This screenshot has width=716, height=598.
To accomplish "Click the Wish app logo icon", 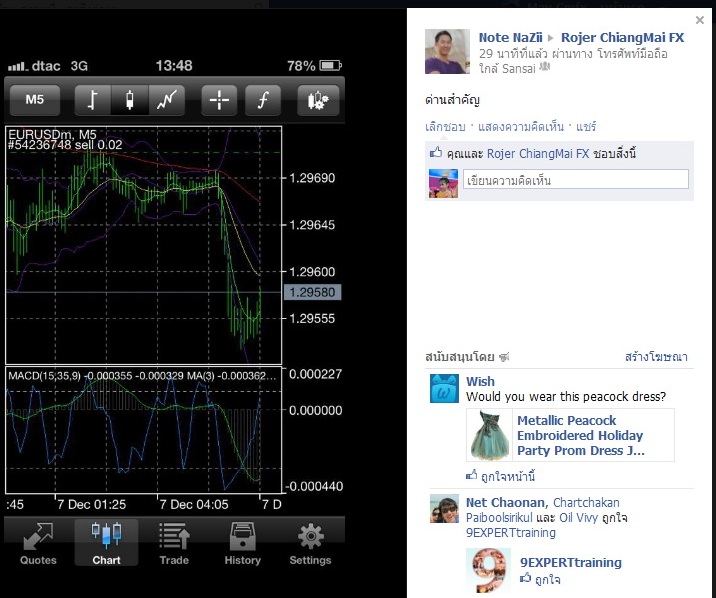I will [444, 388].
